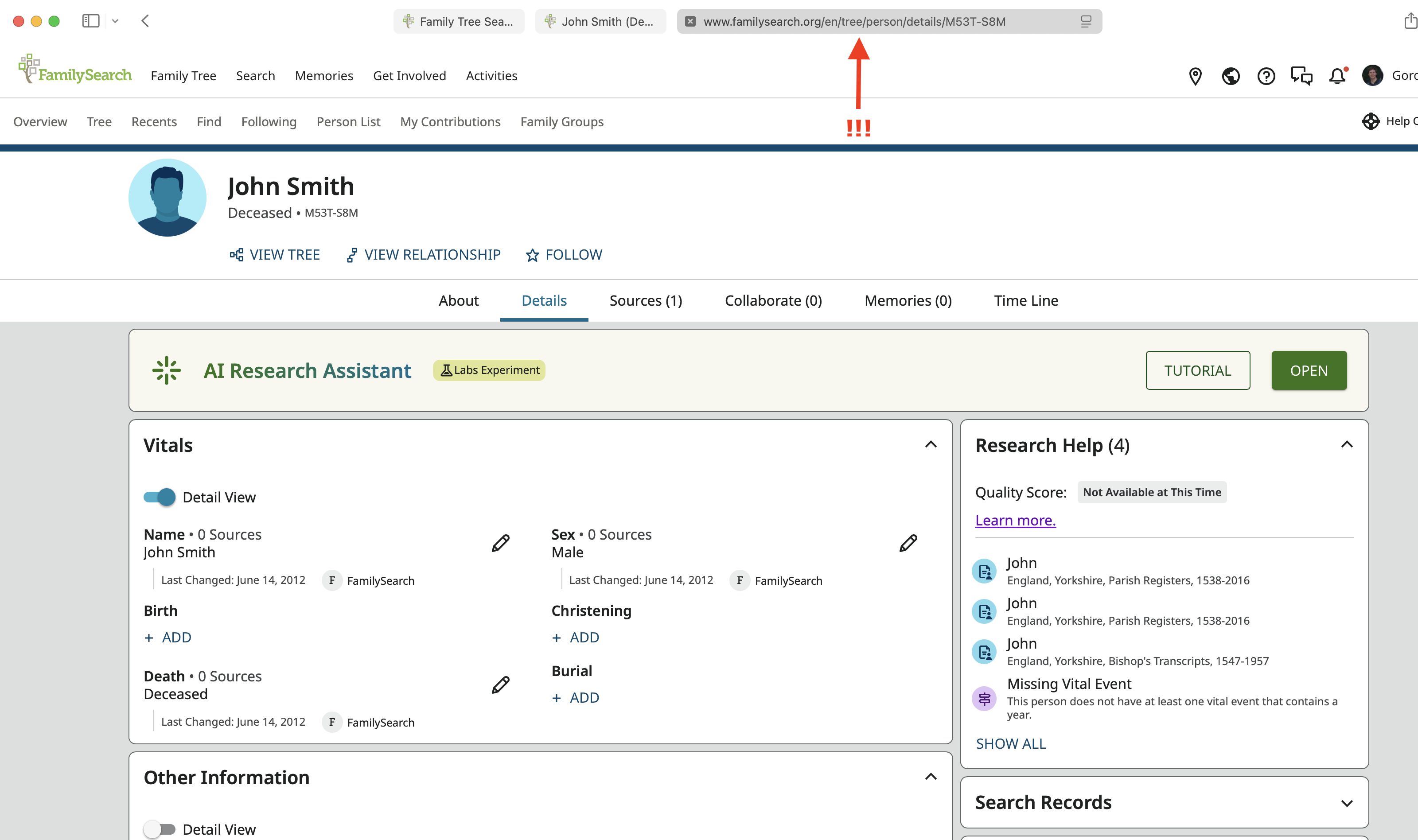The height and width of the screenshot is (840, 1418).
Task: Open the Recents sub-navigation link
Action: [x=154, y=122]
